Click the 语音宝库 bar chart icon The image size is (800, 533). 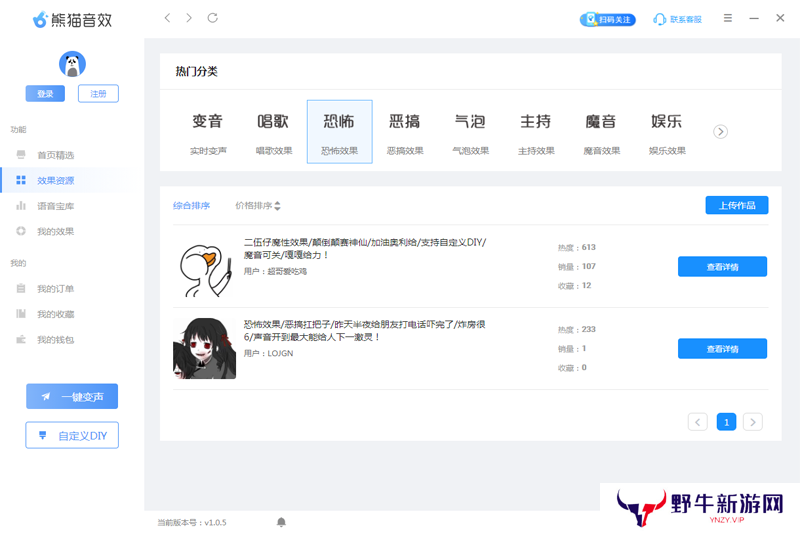pos(21,206)
